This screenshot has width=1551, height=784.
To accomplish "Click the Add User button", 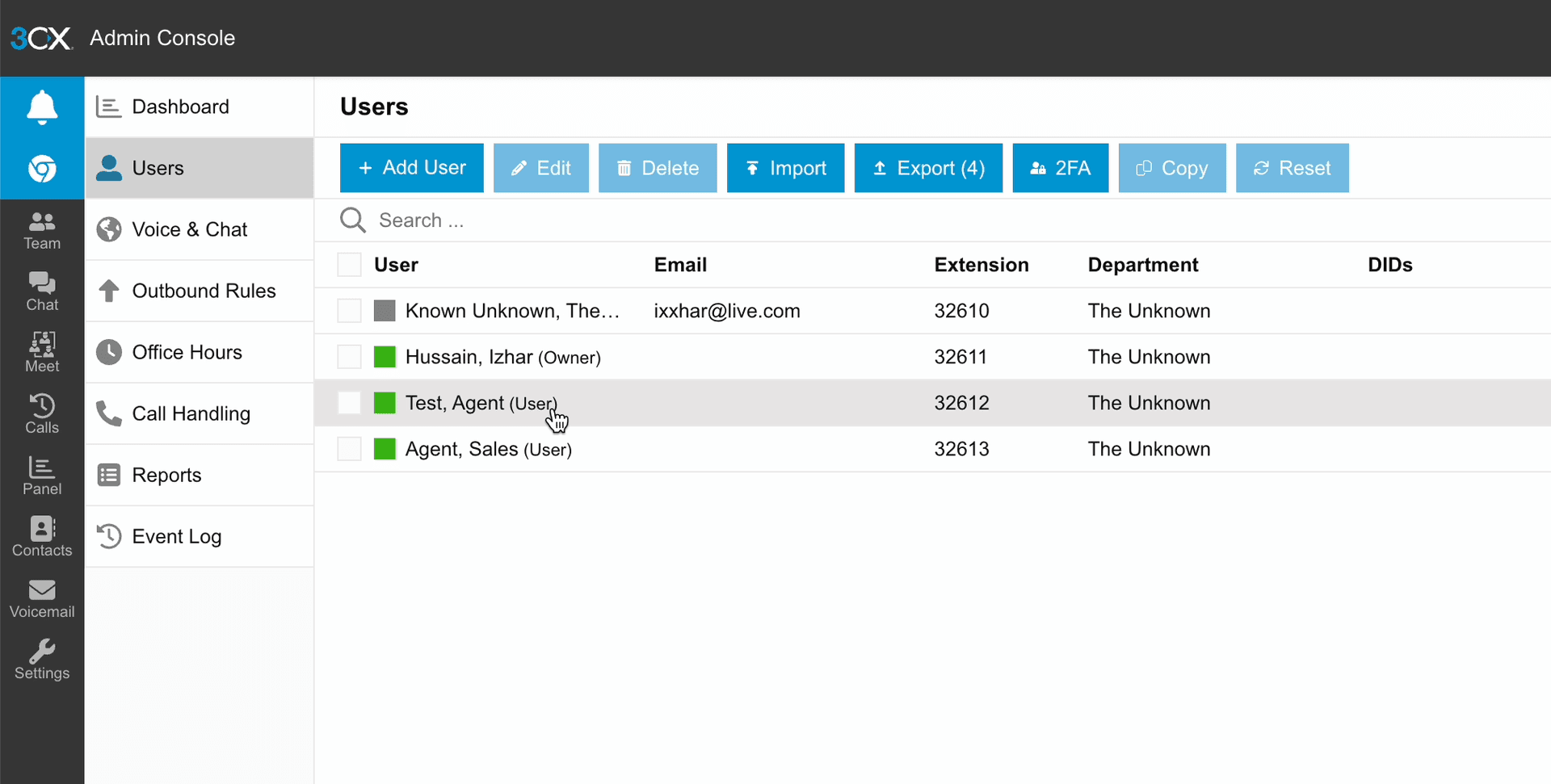I will pyautogui.click(x=411, y=168).
